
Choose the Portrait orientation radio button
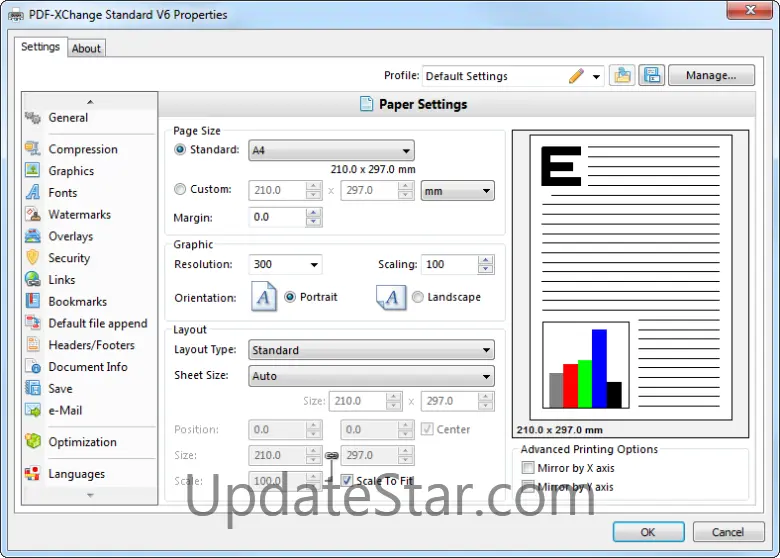290,297
